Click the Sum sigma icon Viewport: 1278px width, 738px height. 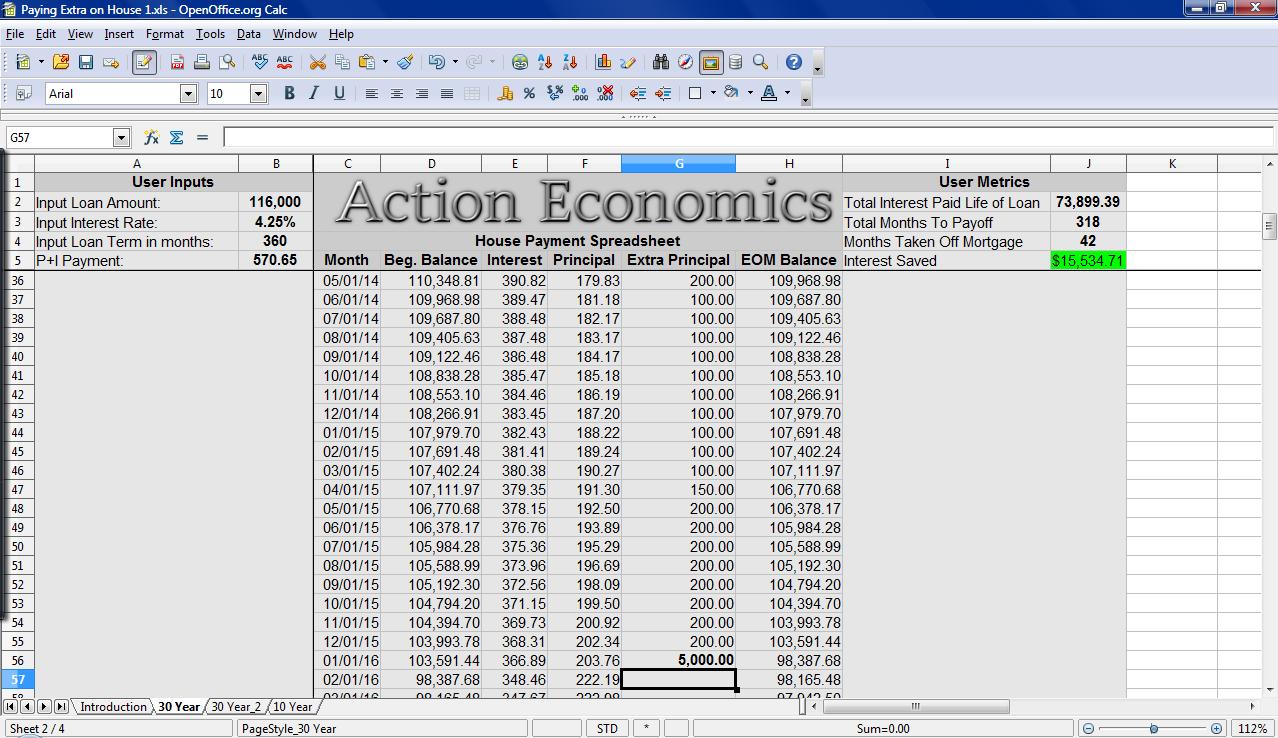[x=177, y=137]
